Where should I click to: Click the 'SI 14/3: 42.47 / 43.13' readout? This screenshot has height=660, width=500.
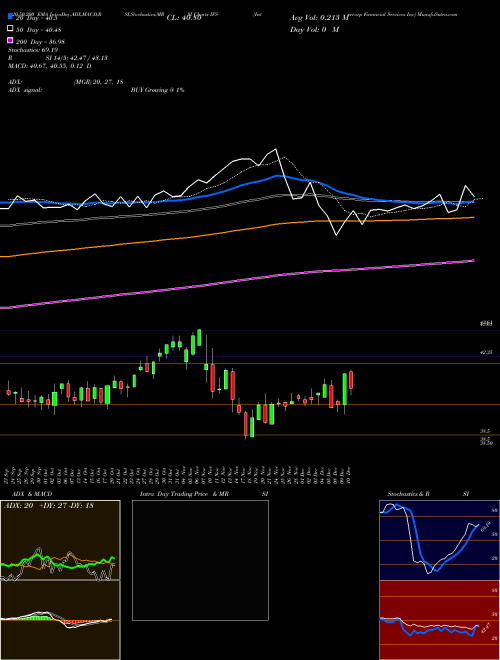coord(77,58)
